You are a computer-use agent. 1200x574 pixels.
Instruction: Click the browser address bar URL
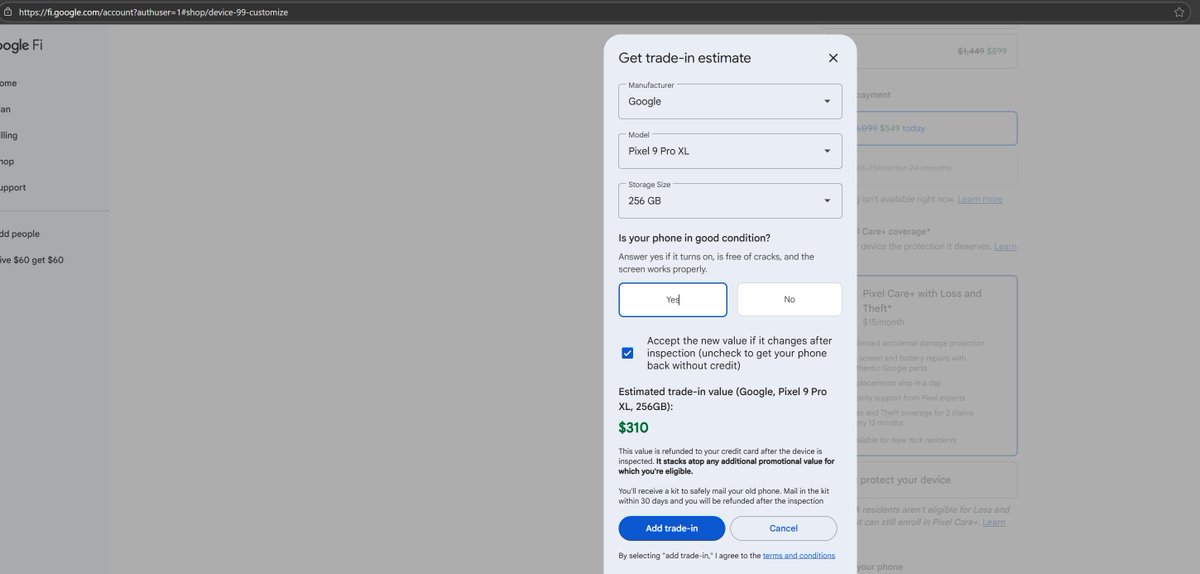153,12
